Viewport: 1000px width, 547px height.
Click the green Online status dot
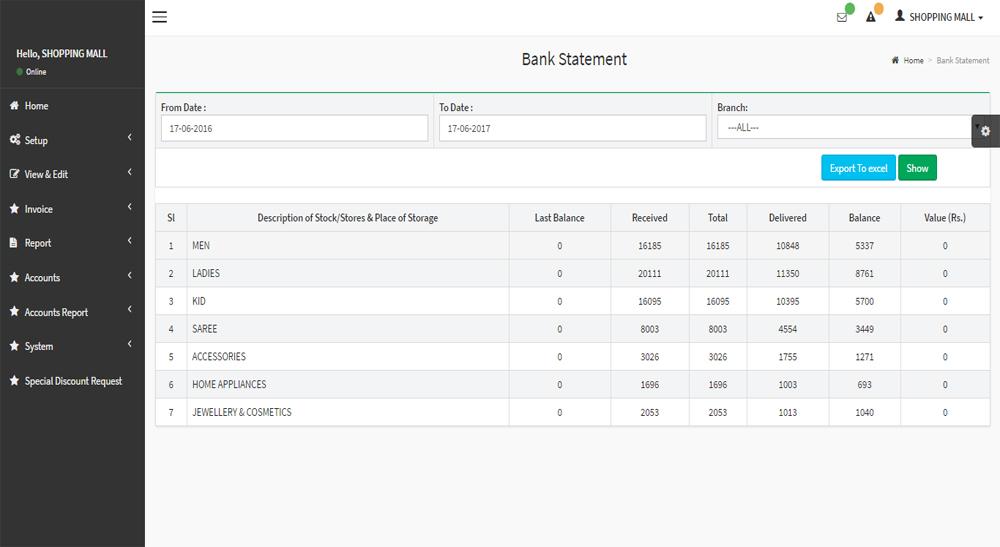(20, 71)
